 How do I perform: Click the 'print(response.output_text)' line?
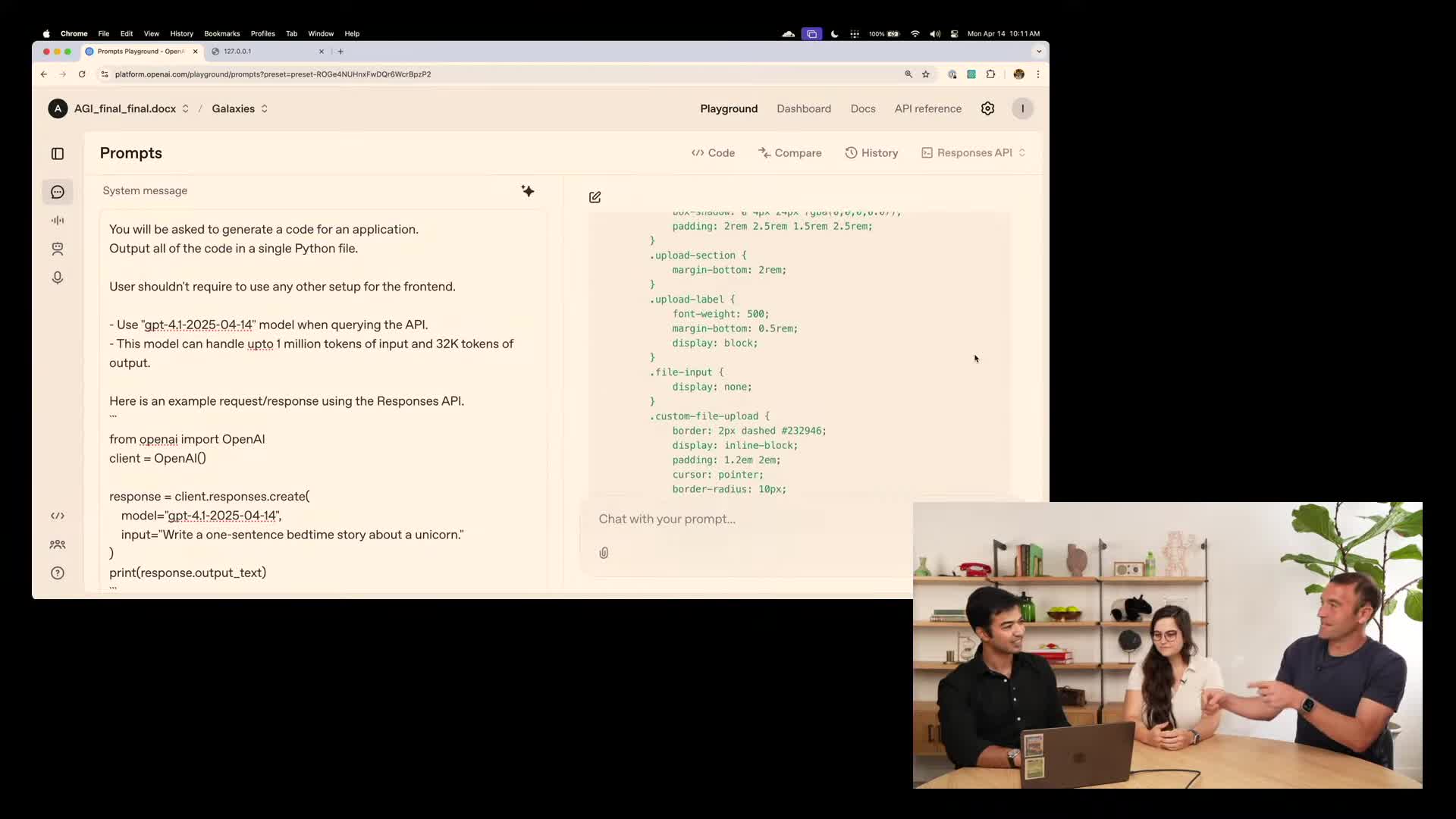click(x=187, y=573)
